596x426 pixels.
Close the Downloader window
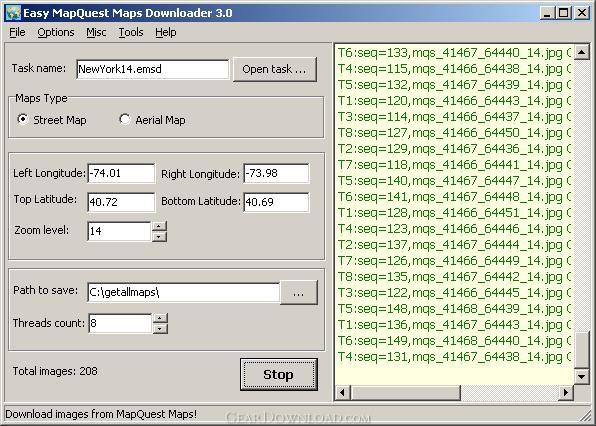tap(582, 13)
